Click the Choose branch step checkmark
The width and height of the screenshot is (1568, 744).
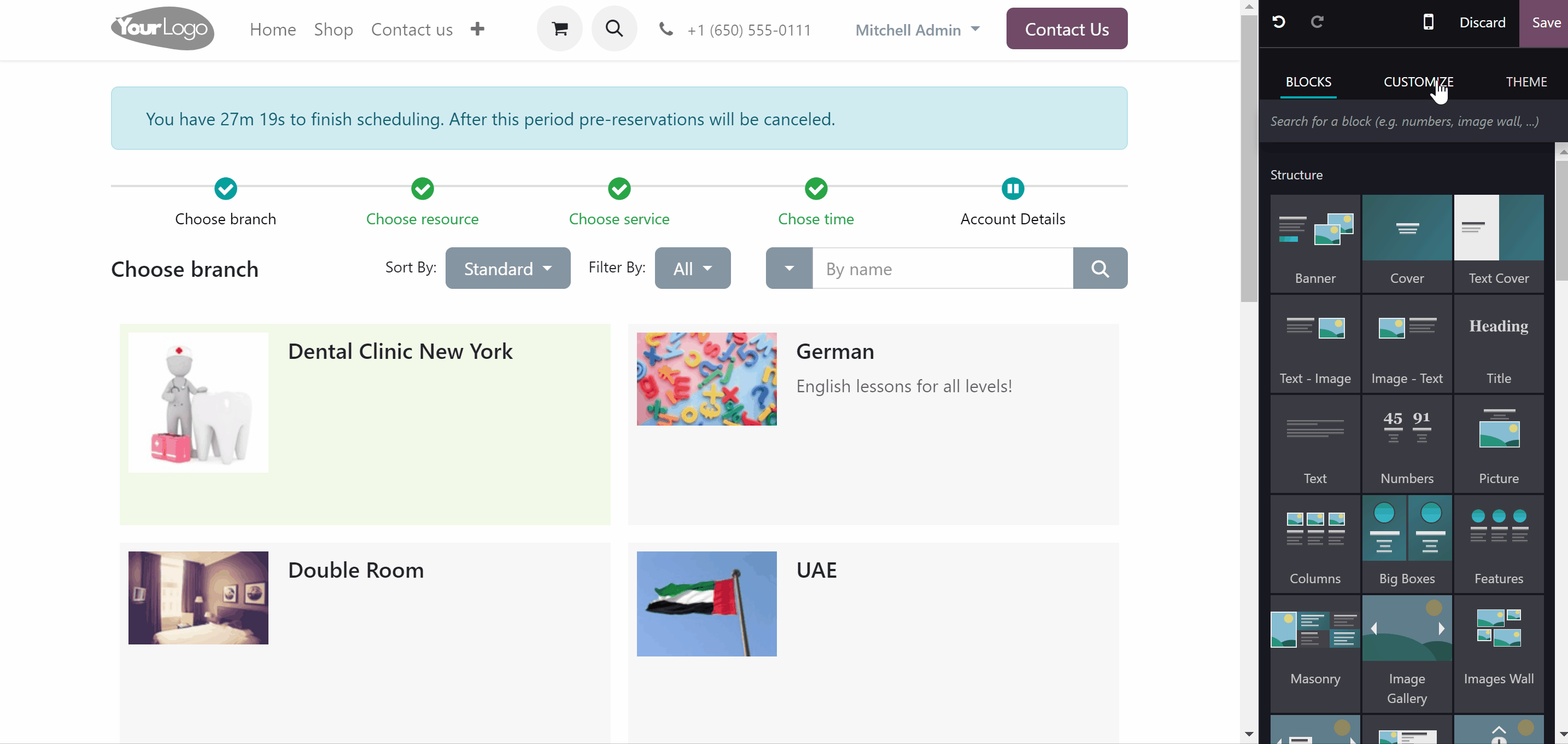coord(226,189)
